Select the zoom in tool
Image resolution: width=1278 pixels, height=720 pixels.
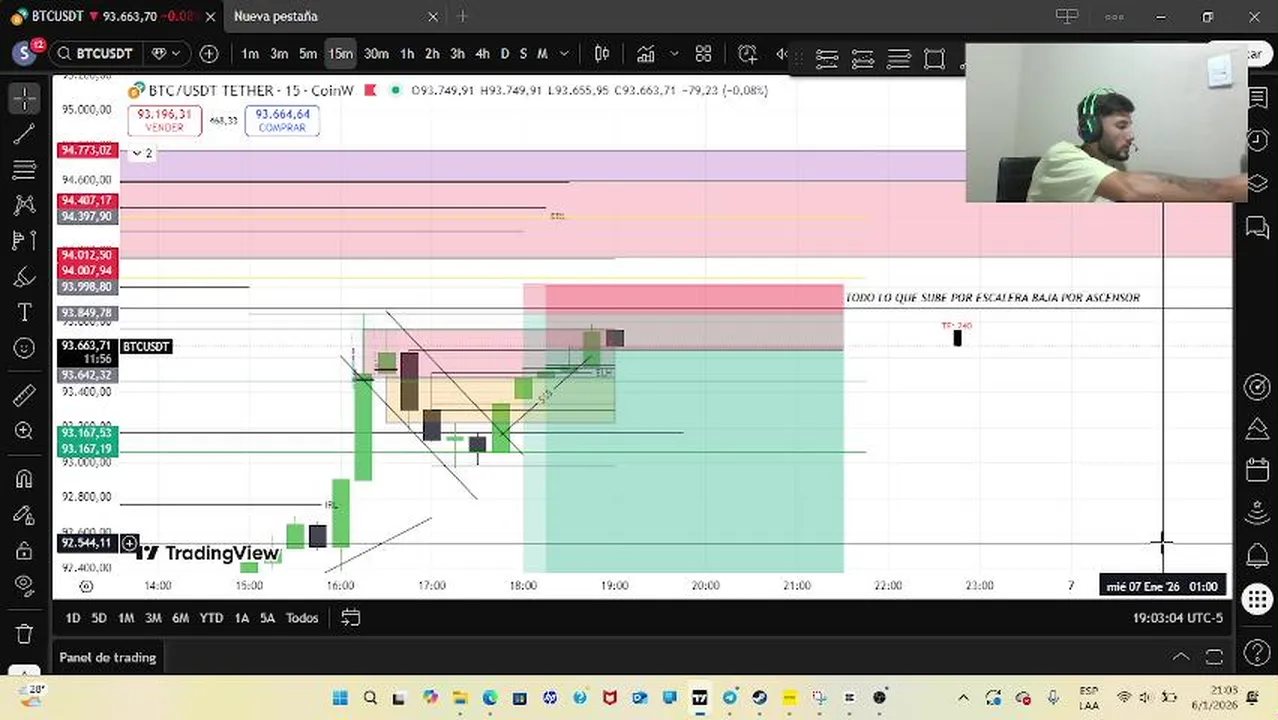coord(25,431)
